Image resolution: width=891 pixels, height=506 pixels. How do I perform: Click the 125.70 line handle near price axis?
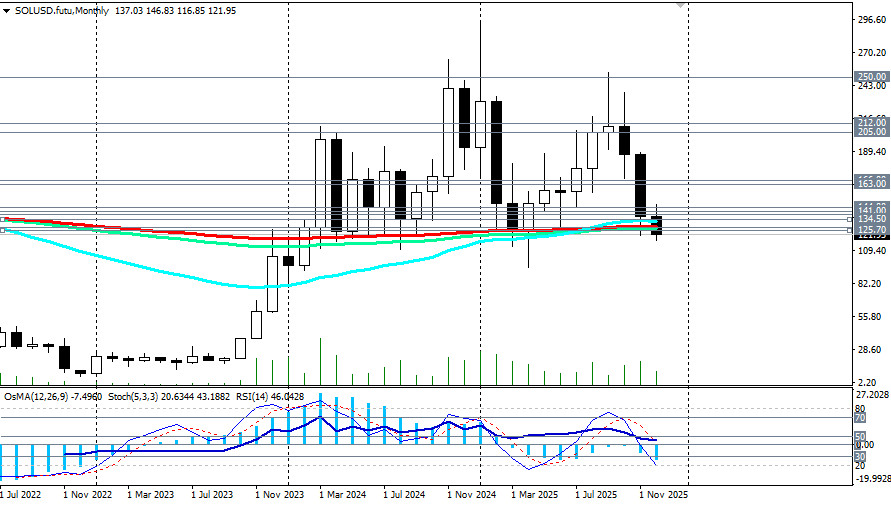coord(850,230)
